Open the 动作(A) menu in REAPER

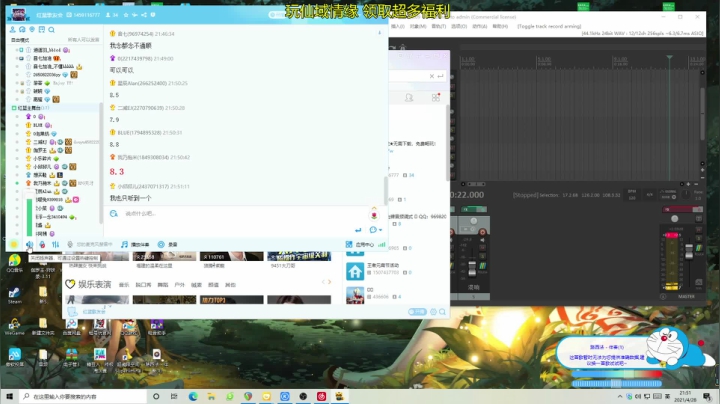(479, 26)
